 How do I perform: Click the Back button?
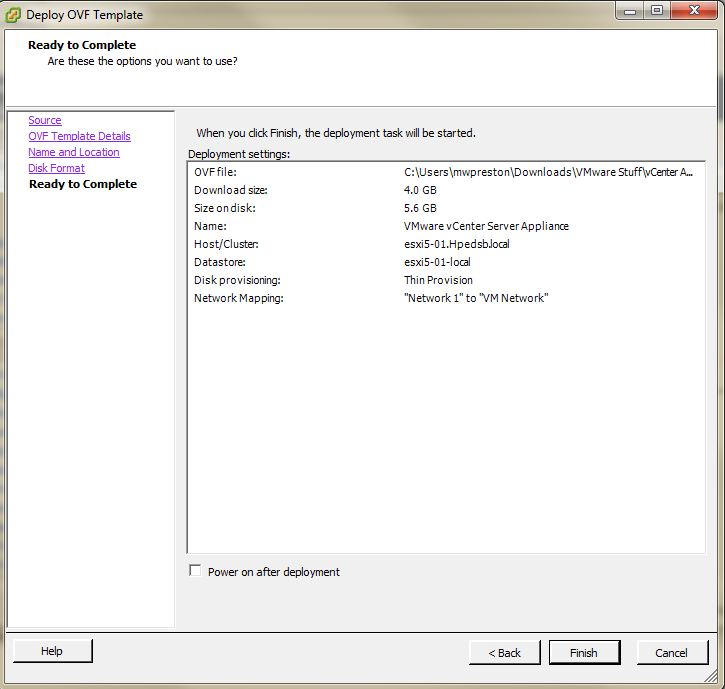click(504, 652)
